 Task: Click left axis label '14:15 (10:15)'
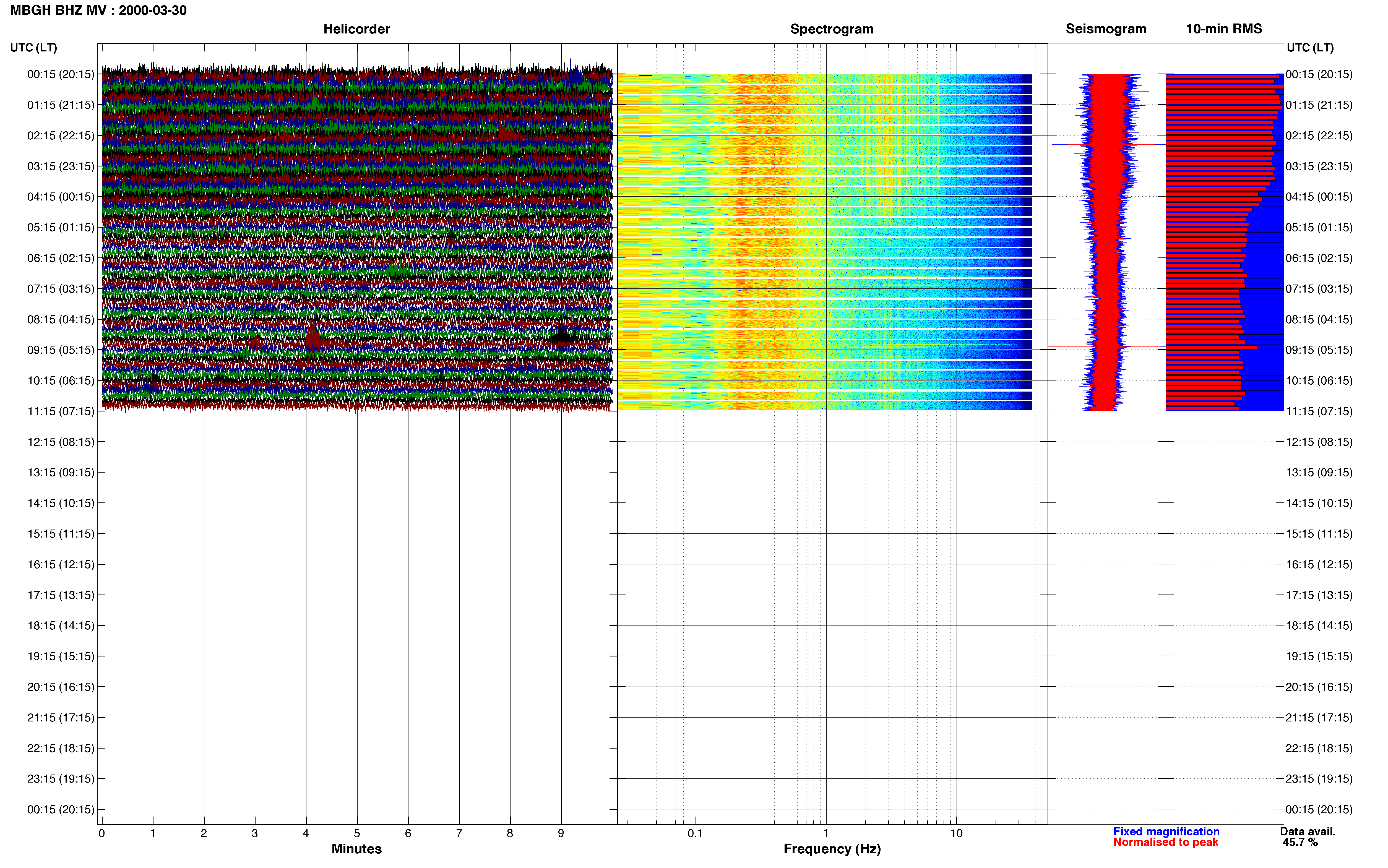tap(61, 503)
